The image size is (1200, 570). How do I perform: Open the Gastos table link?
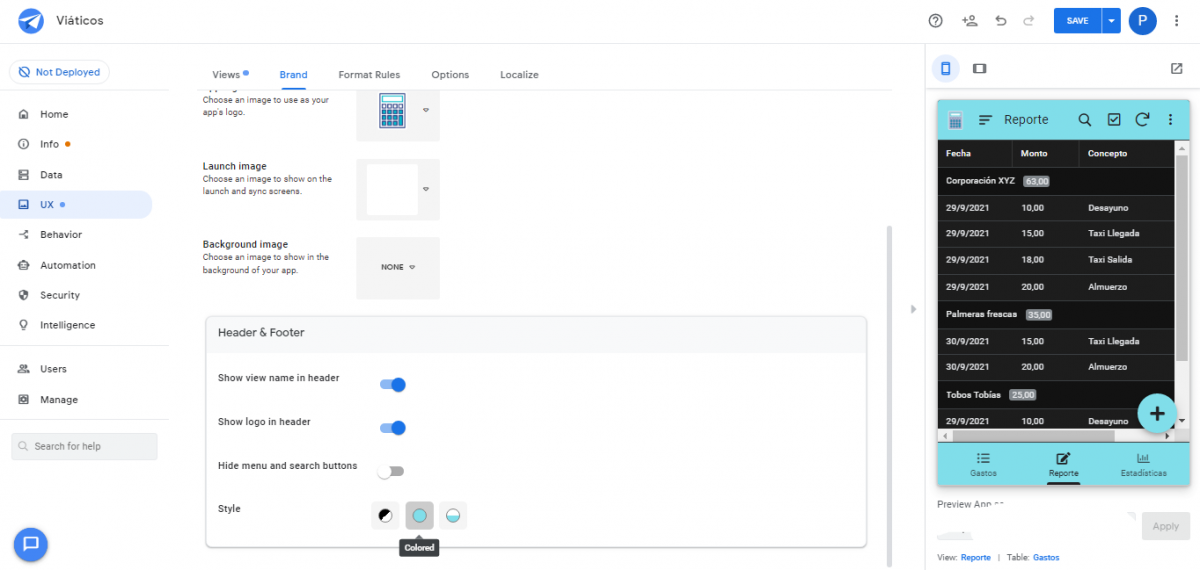coord(1046,557)
